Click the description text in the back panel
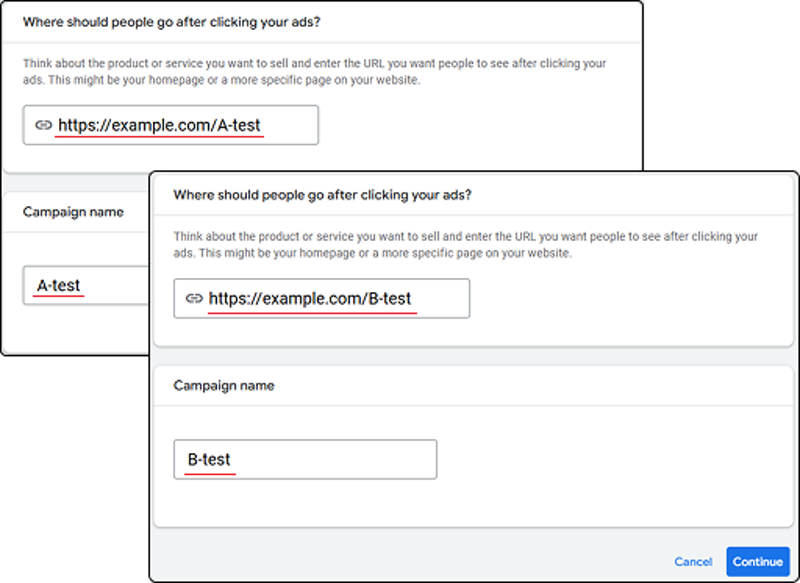Image resolution: width=800 pixels, height=583 pixels. [314, 71]
